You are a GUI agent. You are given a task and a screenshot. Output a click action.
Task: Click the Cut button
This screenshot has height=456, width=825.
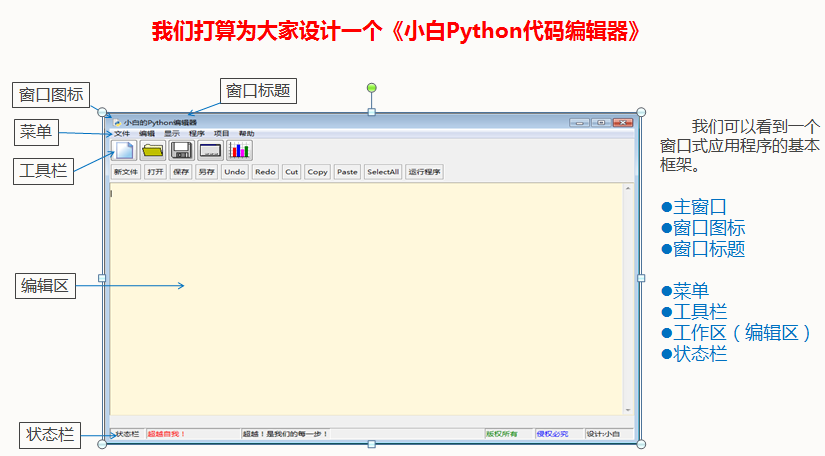point(291,172)
